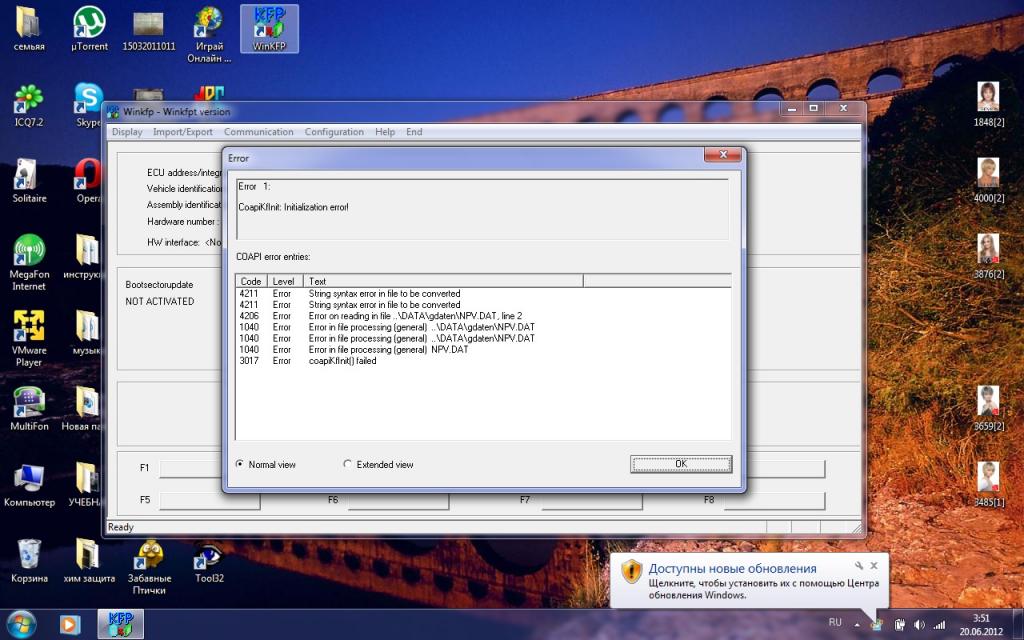Select the Normal view radio button
This screenshot has height=640, width=1024.
[240, 464]
